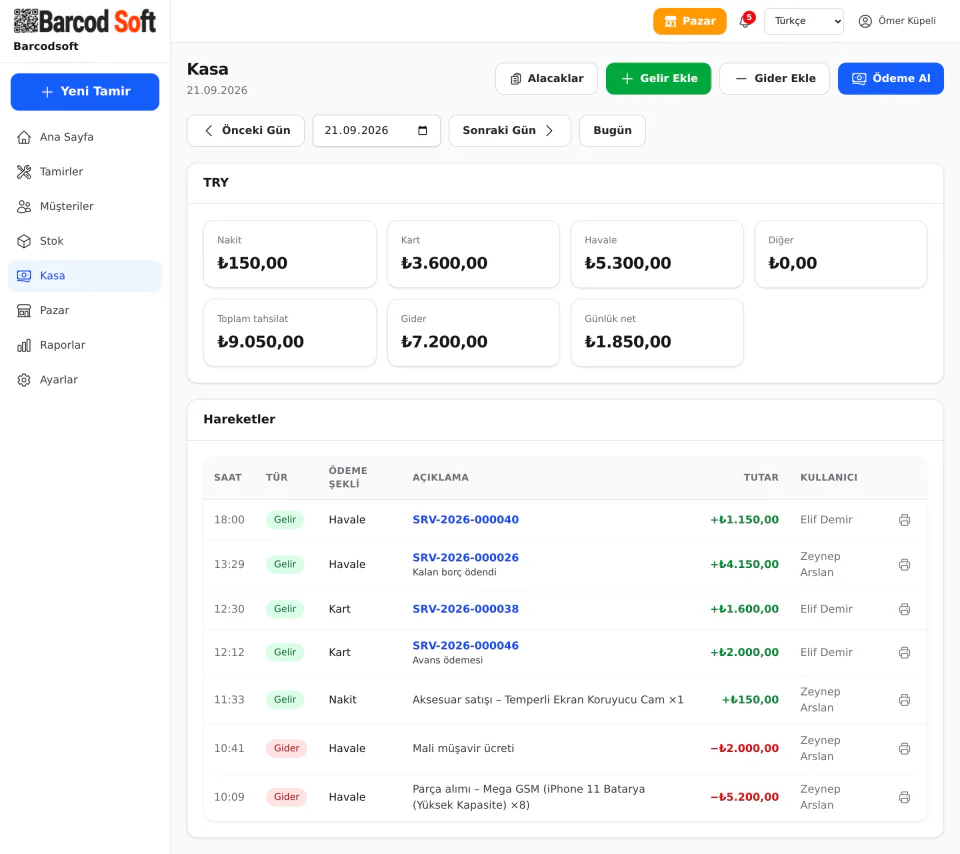Viewport: 960px width, 854px height.
Task: Open the calendar picker icon in date field
Action: 422,130
